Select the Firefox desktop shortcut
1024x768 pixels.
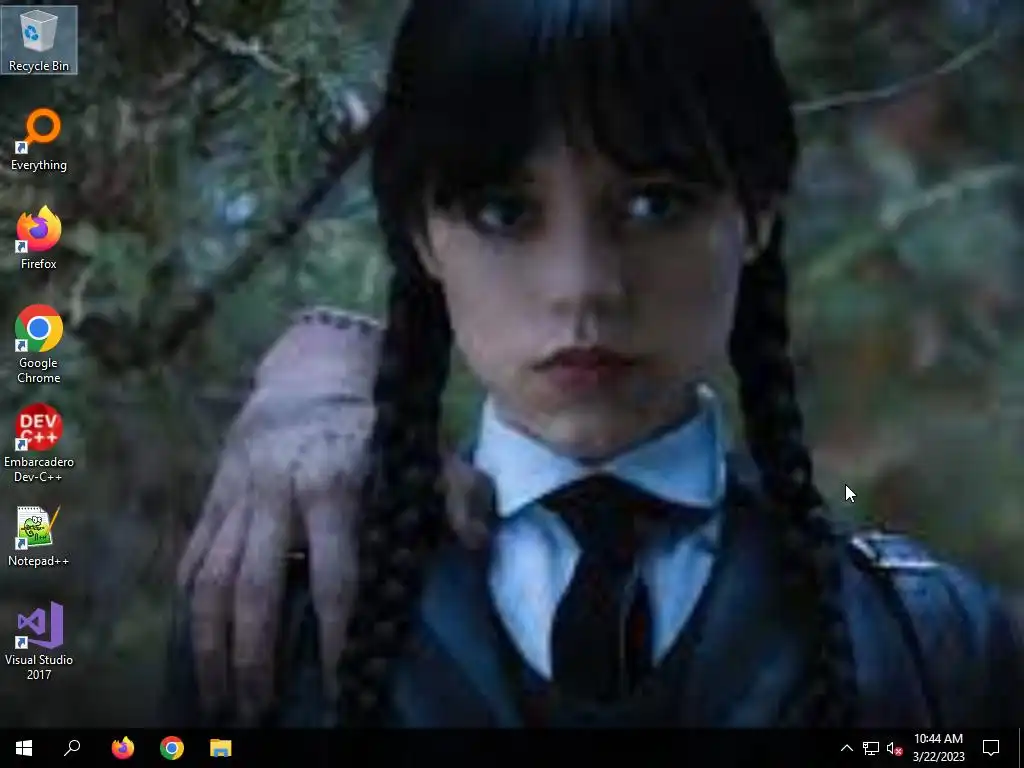[x=39, y=238]
